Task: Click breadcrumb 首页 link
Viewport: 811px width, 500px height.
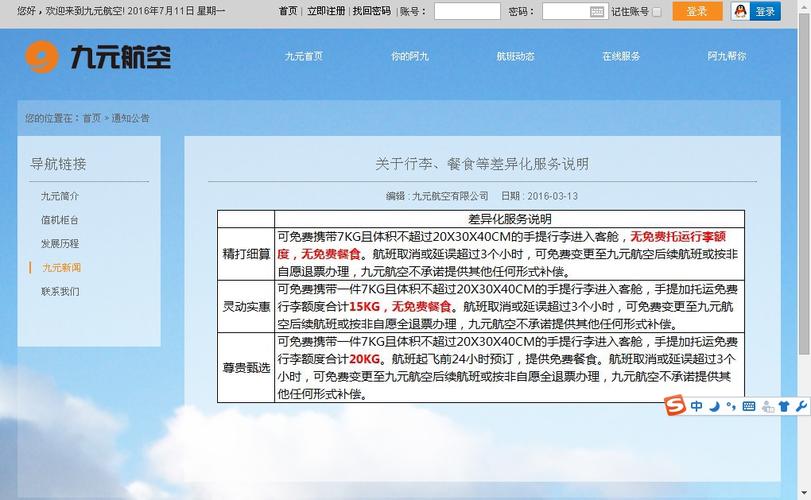Action: point(92,118)
